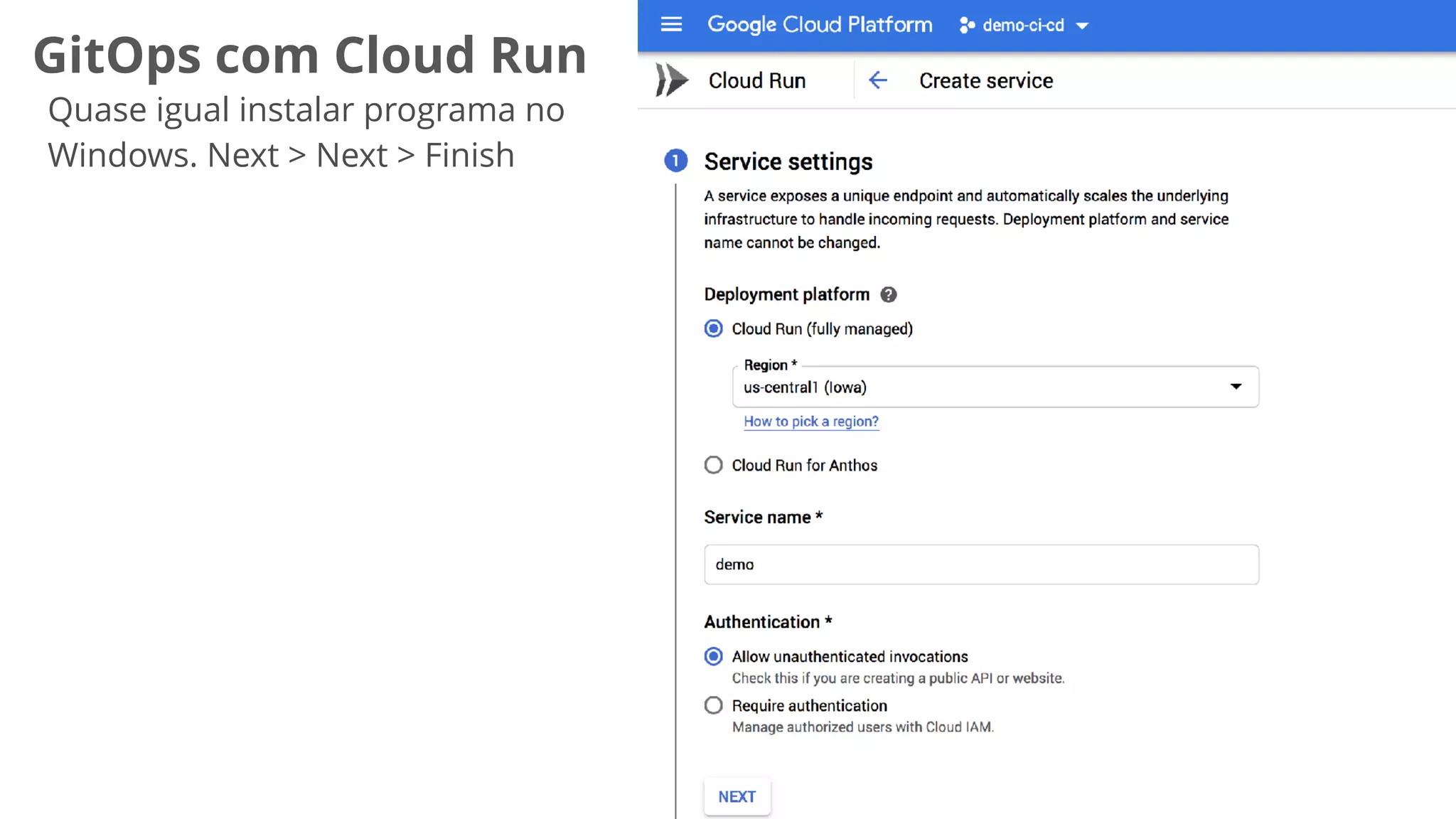Click the Deployment platform label

tap(786, 294)
